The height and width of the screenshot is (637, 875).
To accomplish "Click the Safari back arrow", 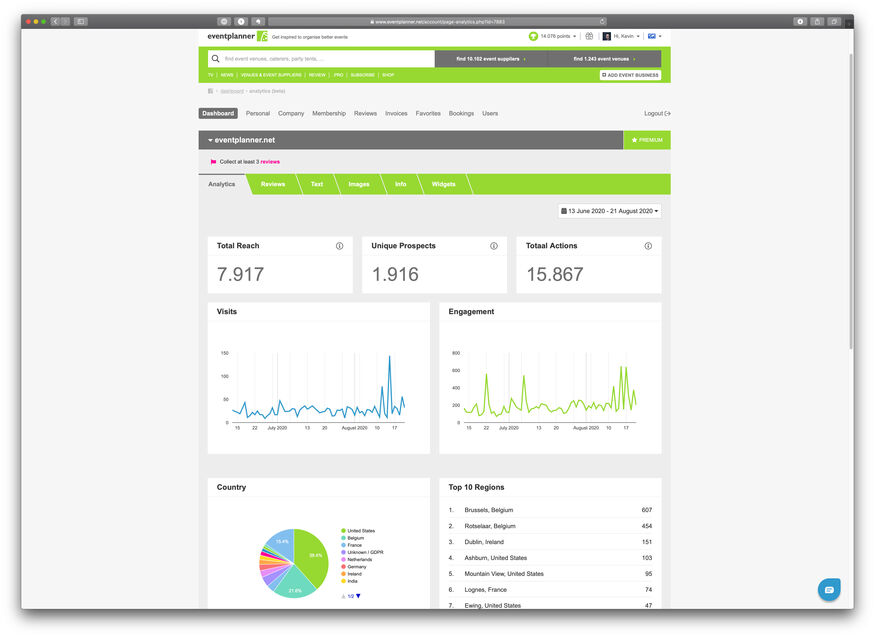I will click(55, 21).
